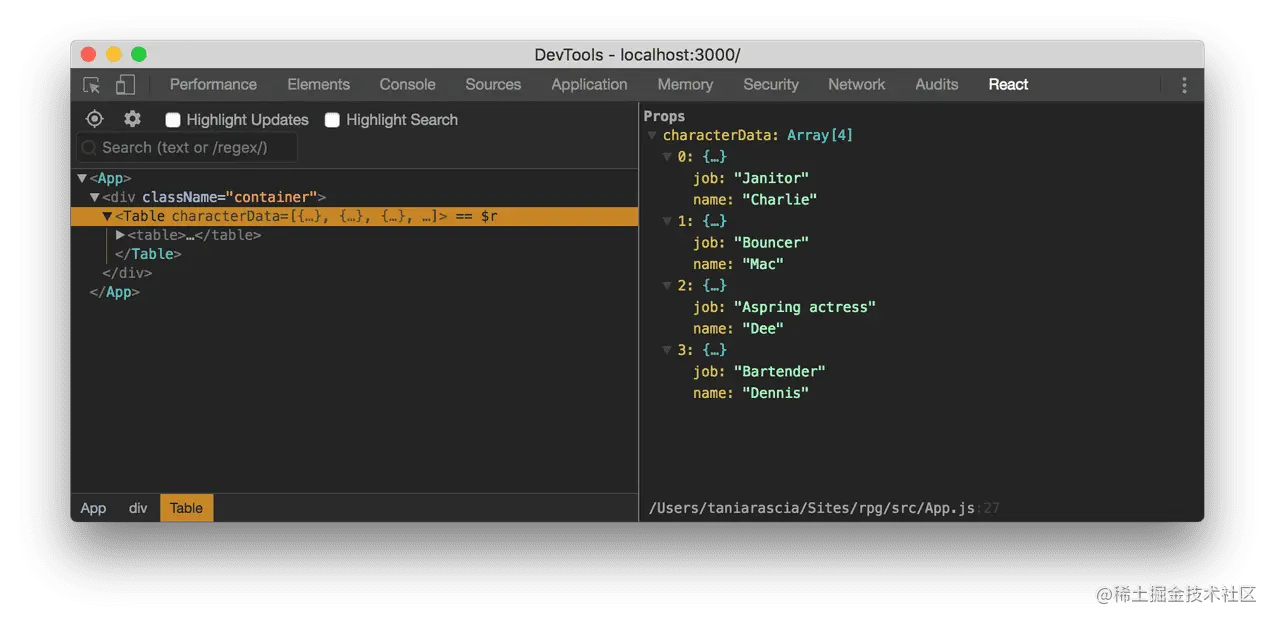The width and height of the screenshot is (1275, 623).
Task: Click the Array[4] value text
Action: (820, 135)
